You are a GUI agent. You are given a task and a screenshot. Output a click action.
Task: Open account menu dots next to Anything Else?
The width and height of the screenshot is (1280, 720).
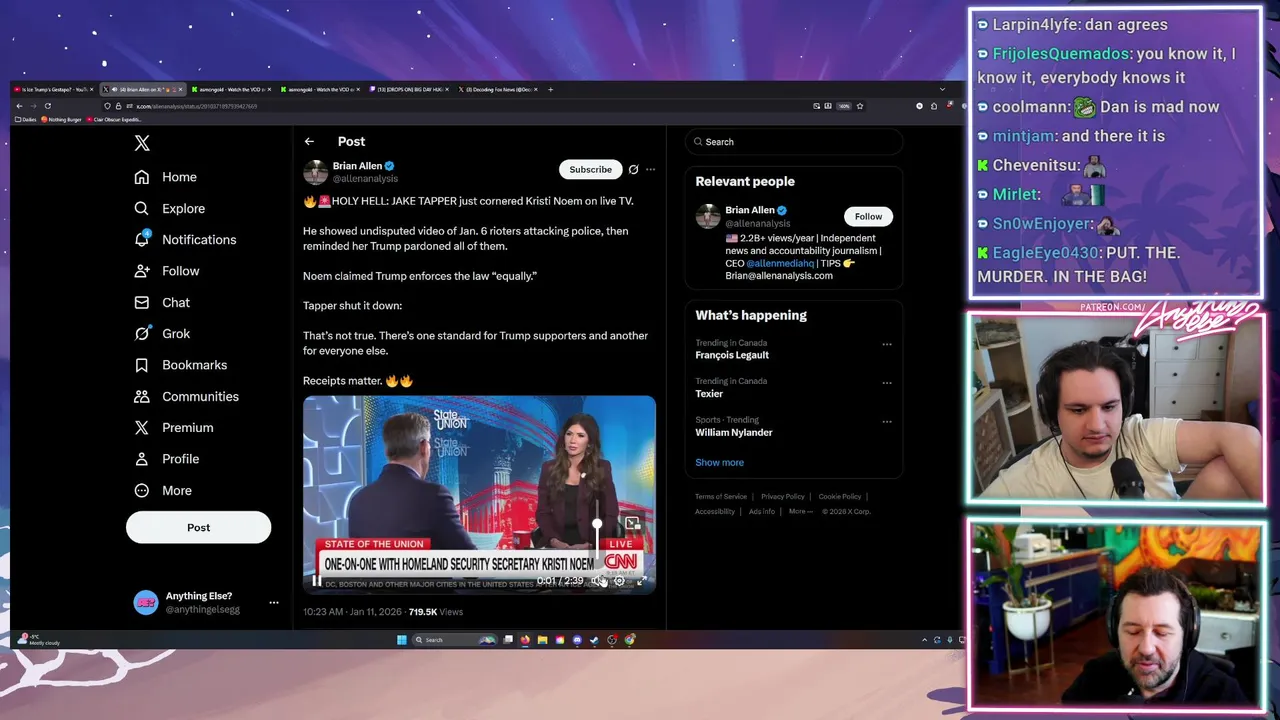click(x=274, y=603)
